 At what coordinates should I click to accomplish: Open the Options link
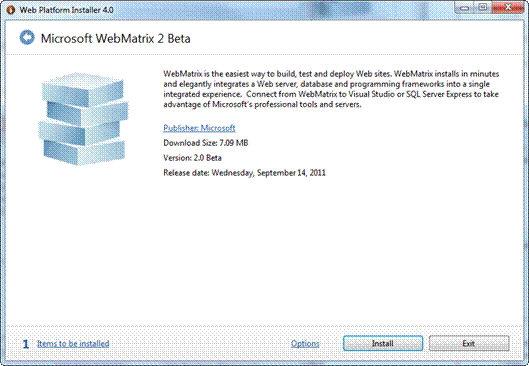(x=305, y=343)
